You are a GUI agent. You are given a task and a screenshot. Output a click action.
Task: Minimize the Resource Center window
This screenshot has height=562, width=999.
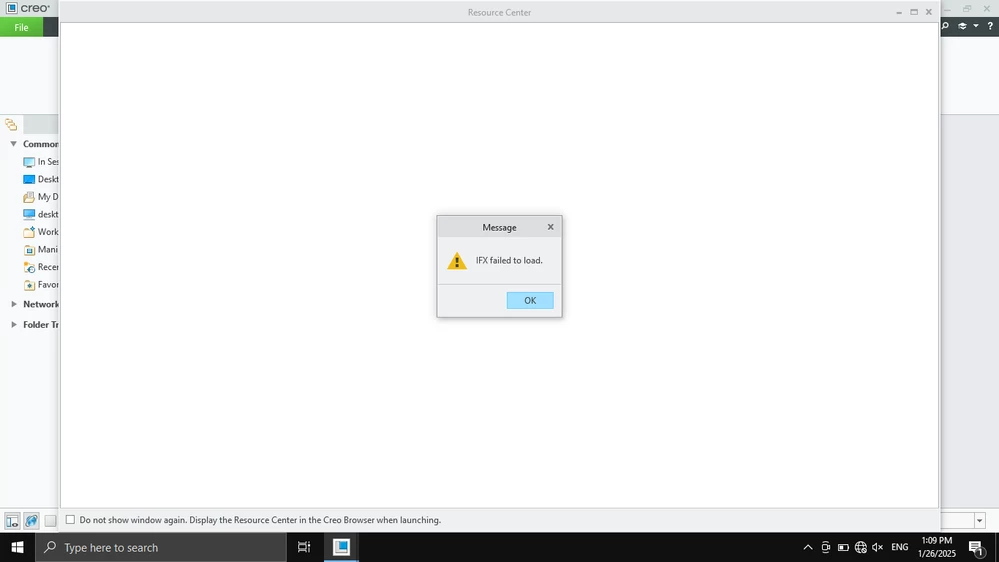tap(899, 12)
